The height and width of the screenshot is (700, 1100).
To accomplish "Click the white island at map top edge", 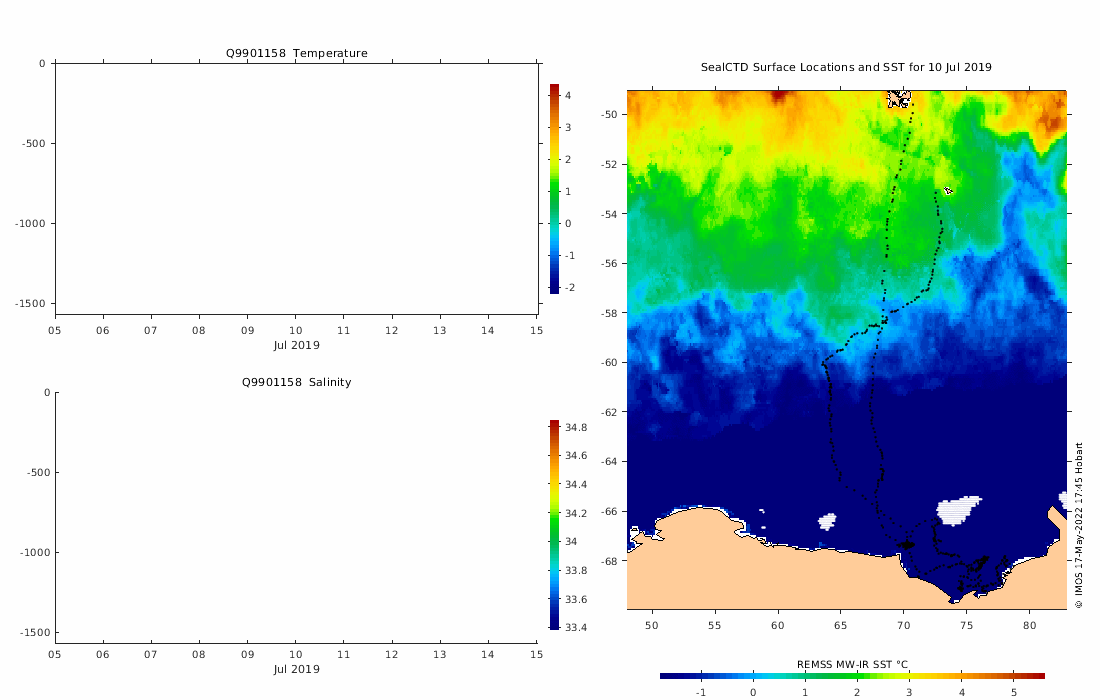I will pyautogui.click(x=899, y=99).
